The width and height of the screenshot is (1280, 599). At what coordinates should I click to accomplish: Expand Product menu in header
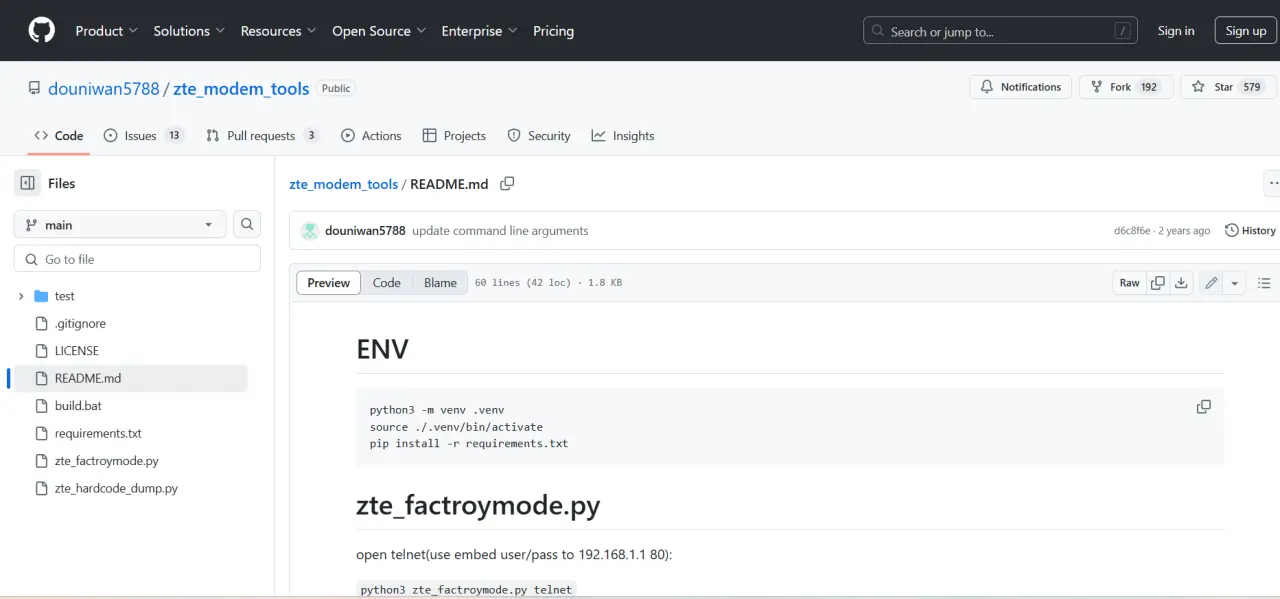tap(106, 31)
